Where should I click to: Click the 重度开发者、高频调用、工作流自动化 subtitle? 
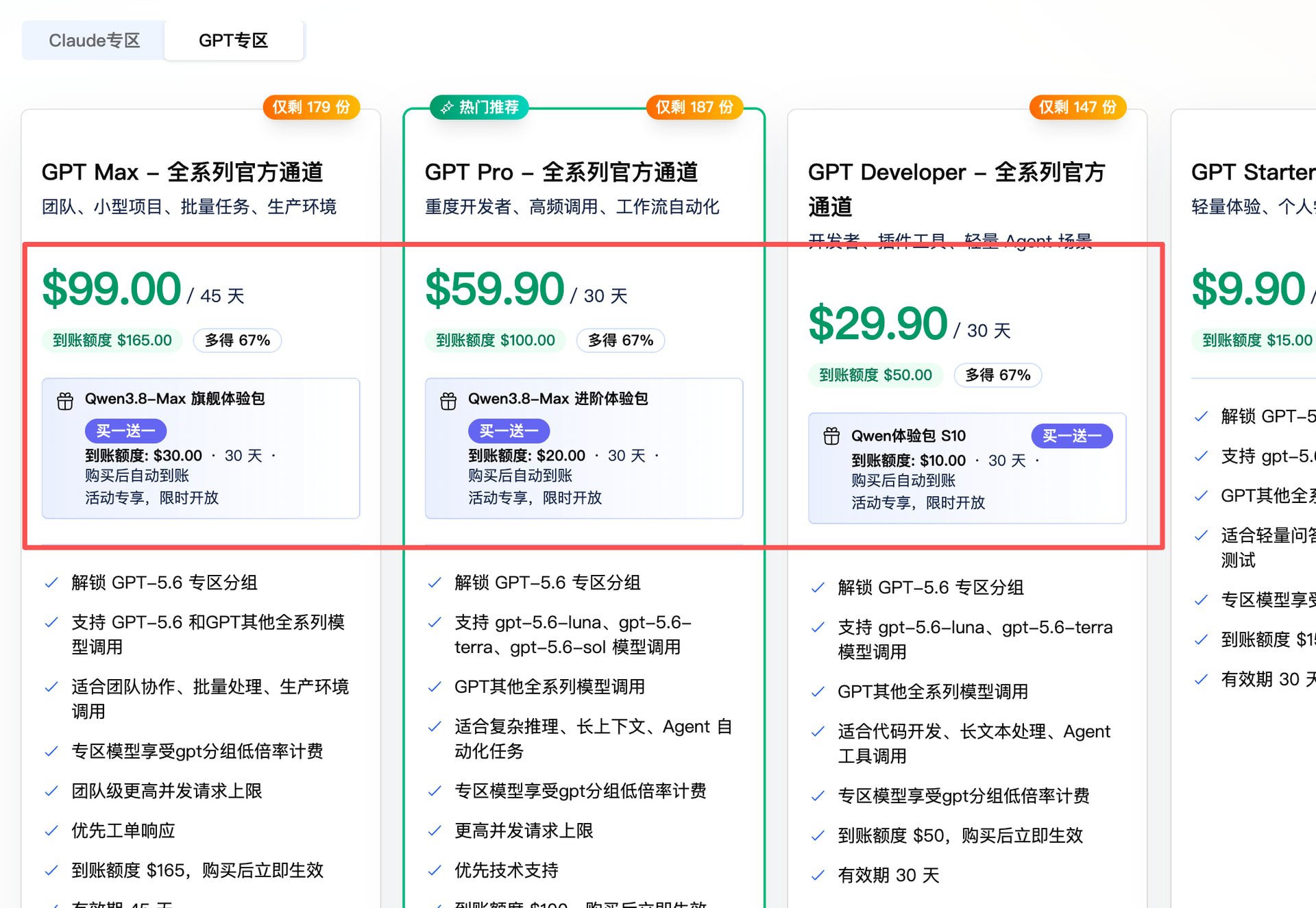click(572, 207)
